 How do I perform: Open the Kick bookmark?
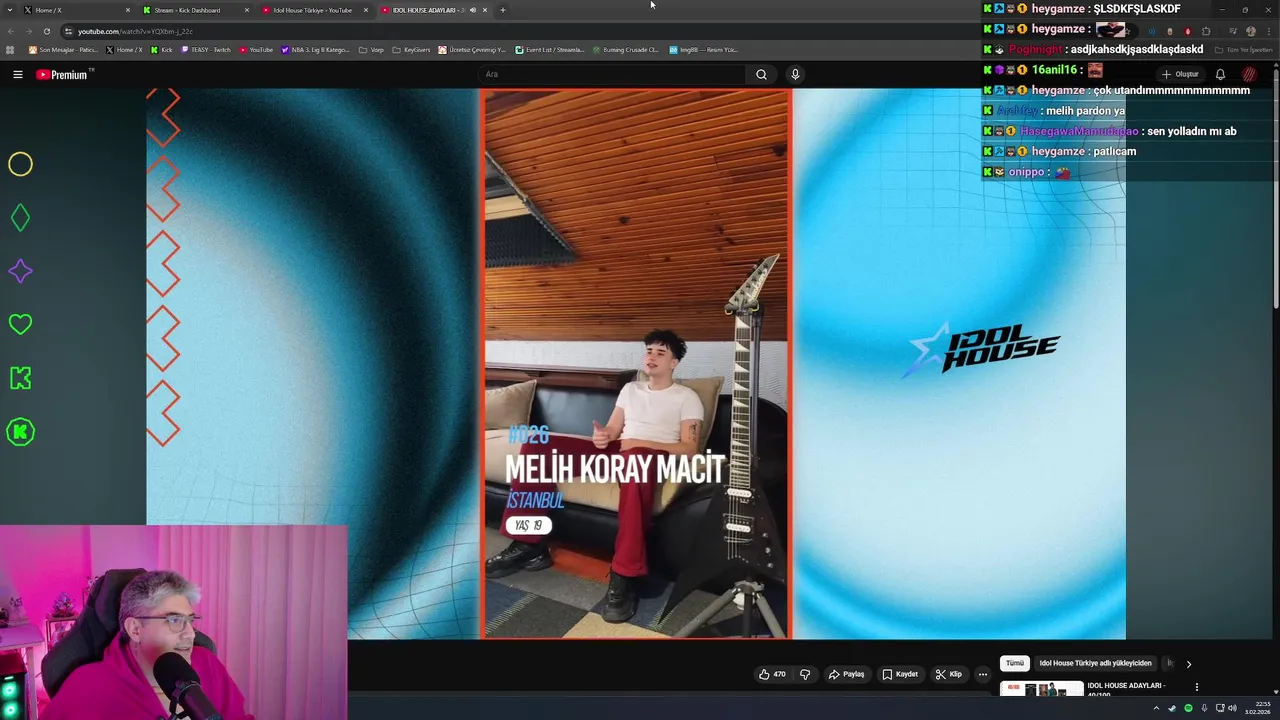(x=162, y=50)
